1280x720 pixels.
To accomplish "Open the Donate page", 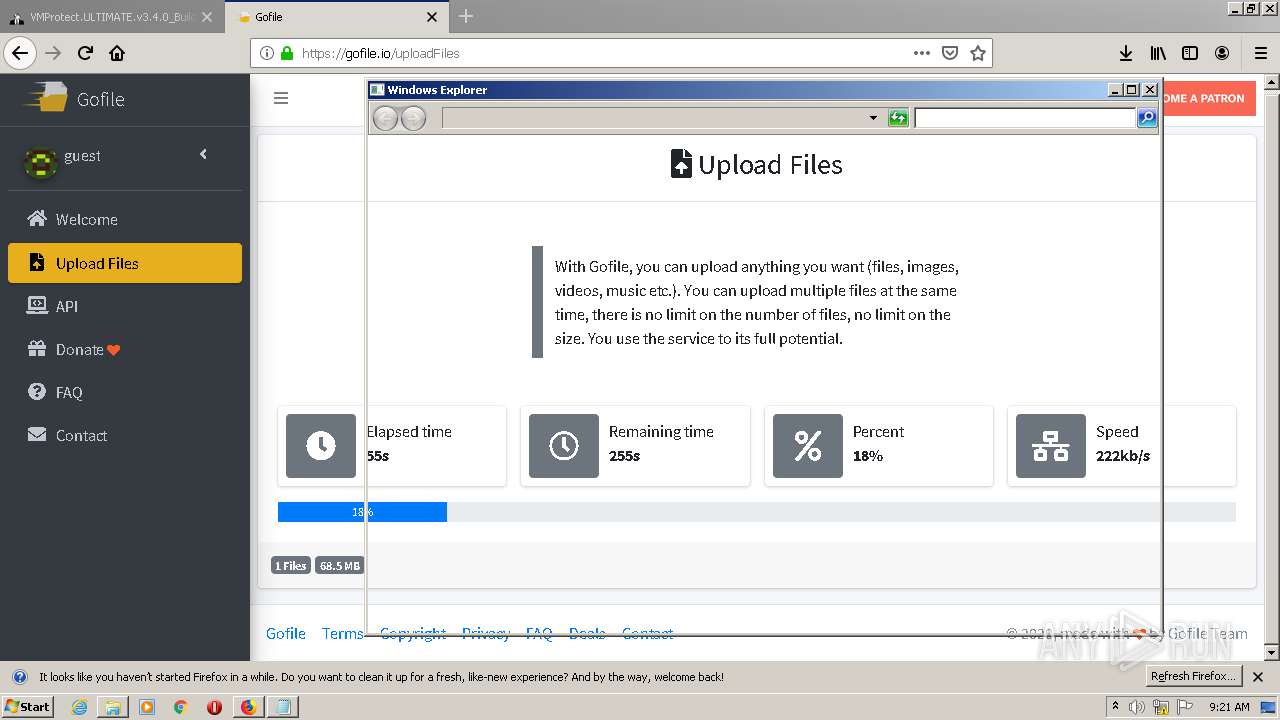I will [x=124, y=349].
